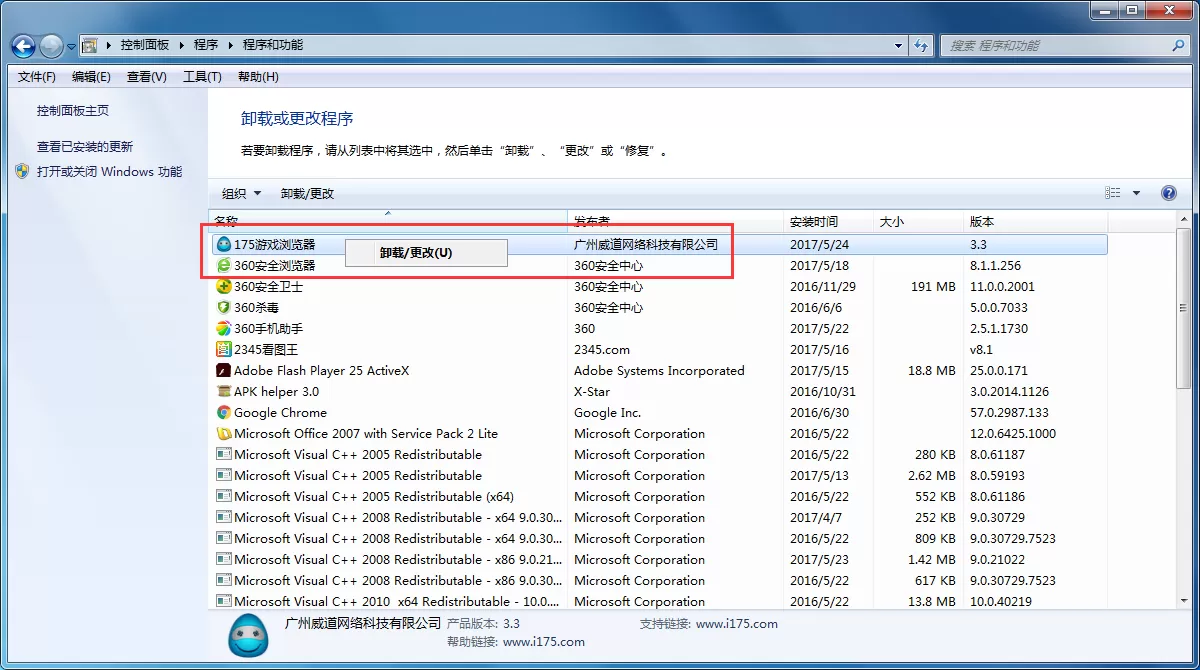This screenshot has width=1200, height=670.
Task: Click the 360杀毒 shield icon
Action: coord(224,307)
